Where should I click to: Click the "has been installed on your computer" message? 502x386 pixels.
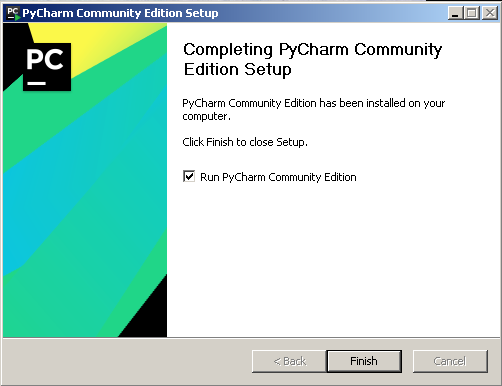pos(314,110)
